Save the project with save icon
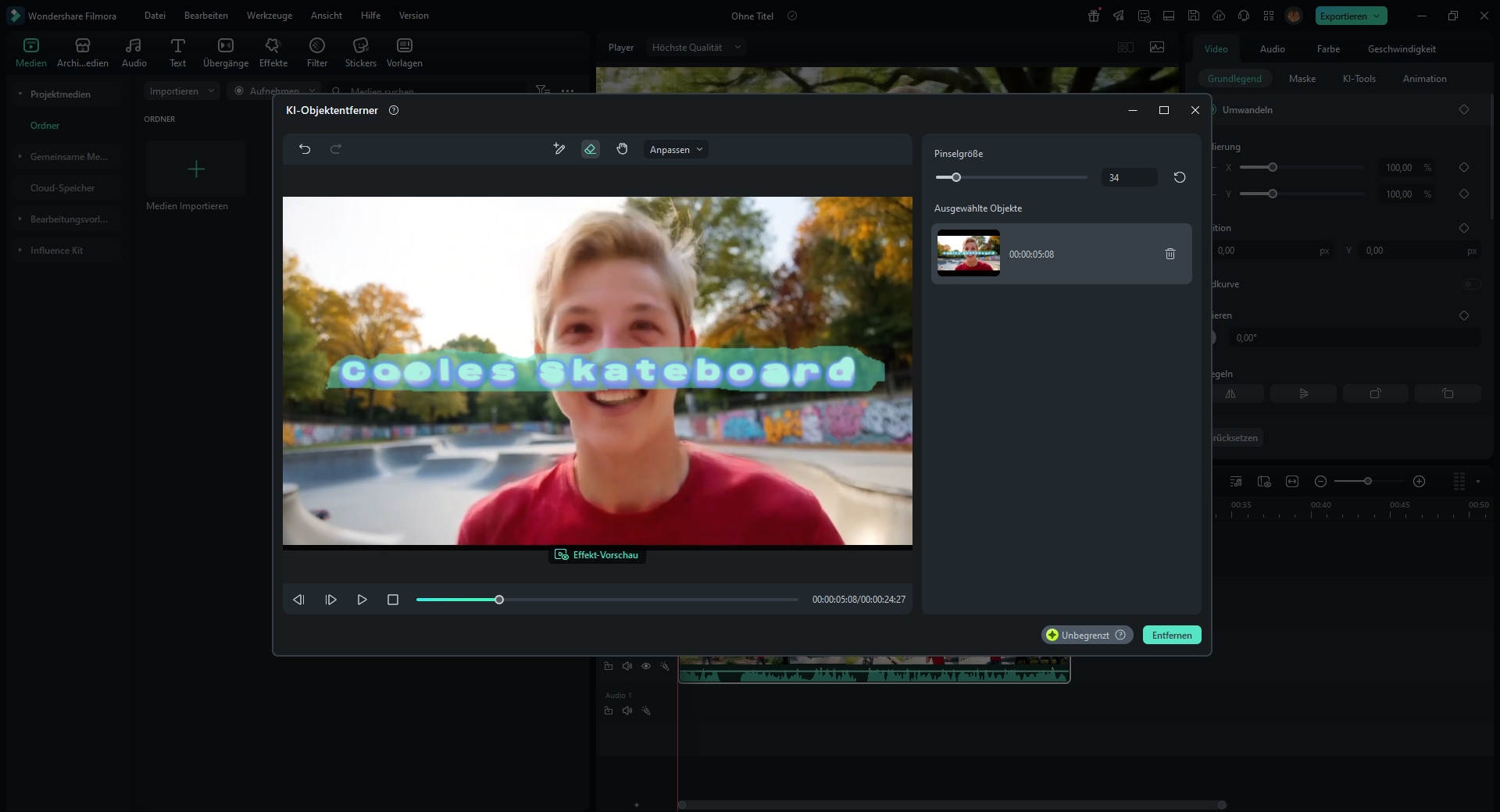This screenshot has height=812, width=1500. 1194,16
